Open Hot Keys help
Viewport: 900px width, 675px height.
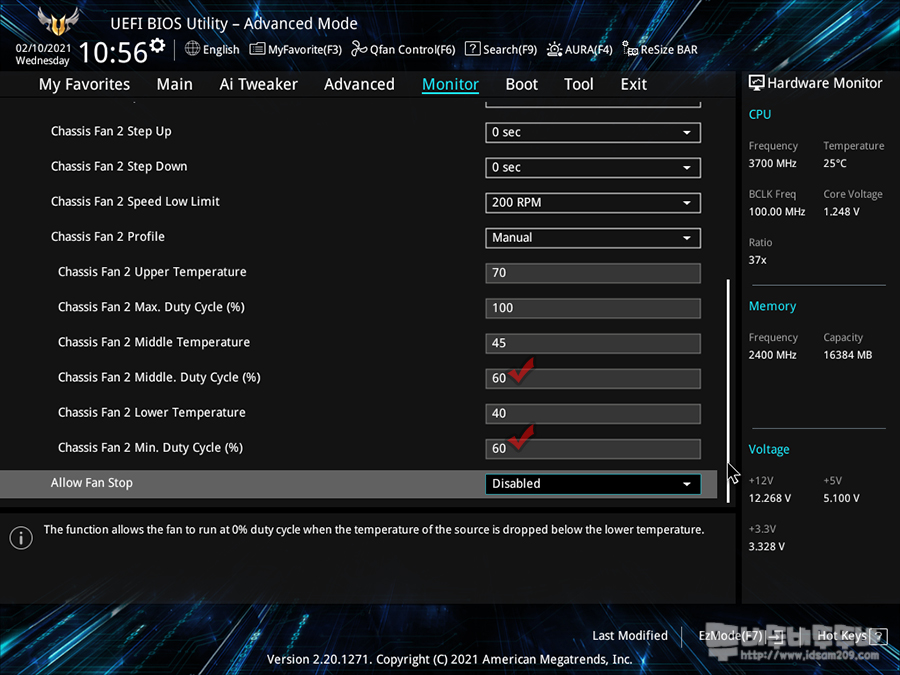(851, 636)
